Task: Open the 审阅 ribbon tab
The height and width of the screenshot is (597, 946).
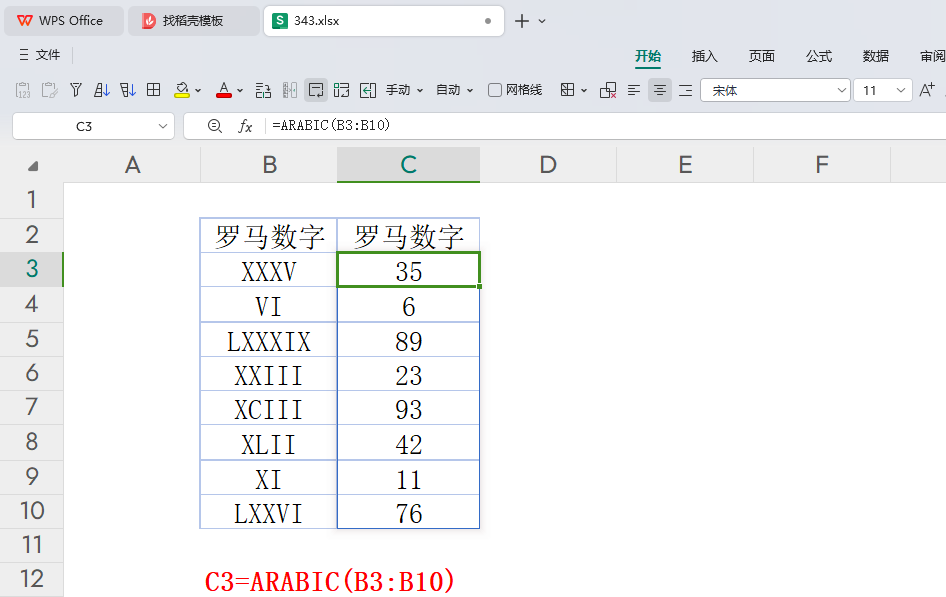Action: click(932, 56)
